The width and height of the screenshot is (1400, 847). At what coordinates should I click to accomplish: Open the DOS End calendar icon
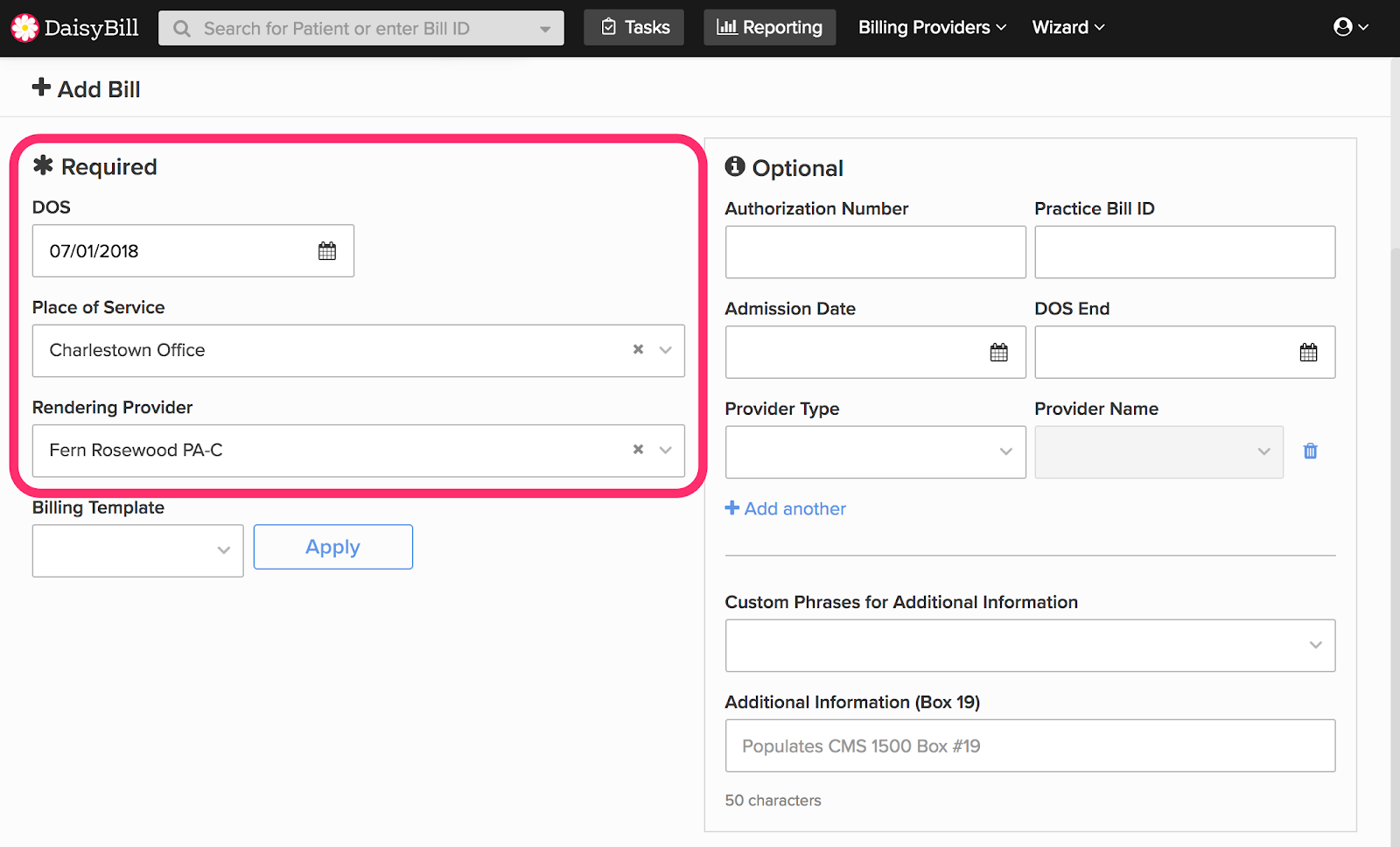point(1308,353)
